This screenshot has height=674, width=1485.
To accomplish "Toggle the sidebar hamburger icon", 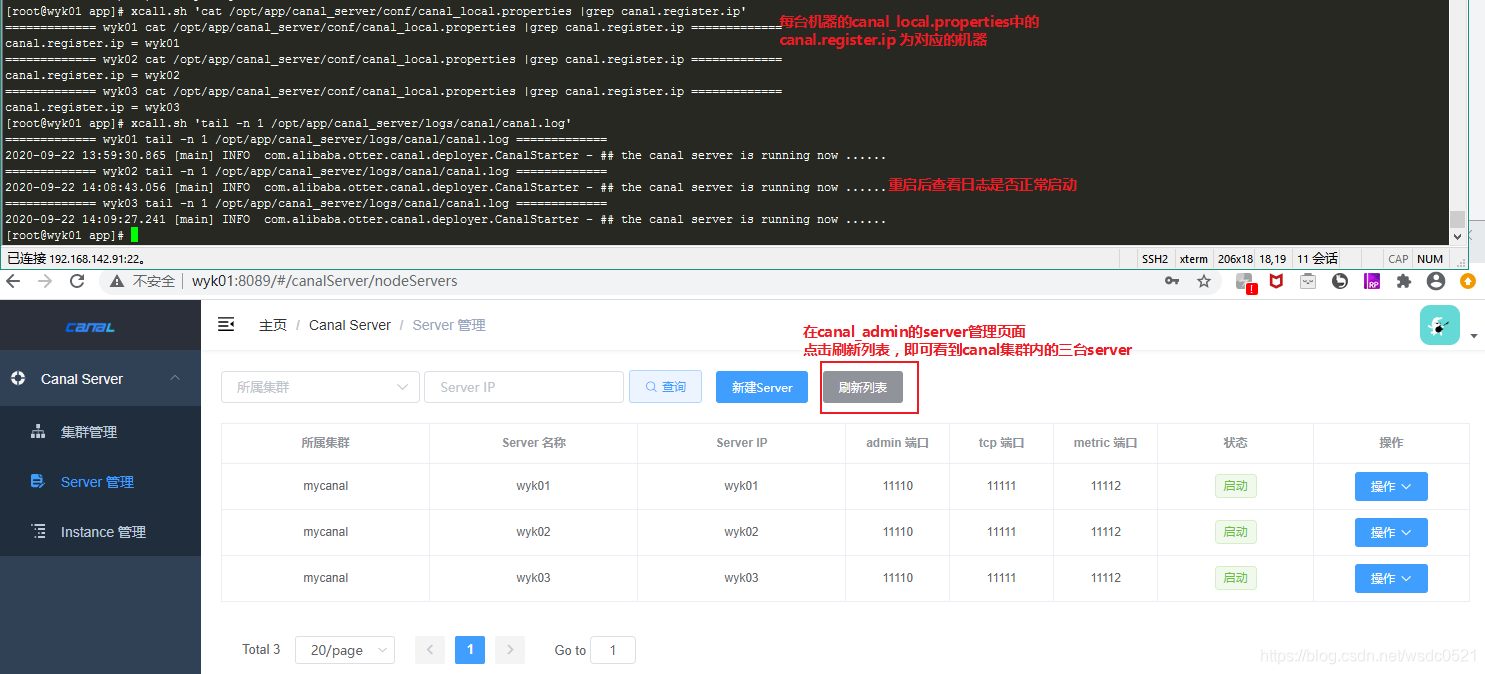I will [x=226, y=324].
